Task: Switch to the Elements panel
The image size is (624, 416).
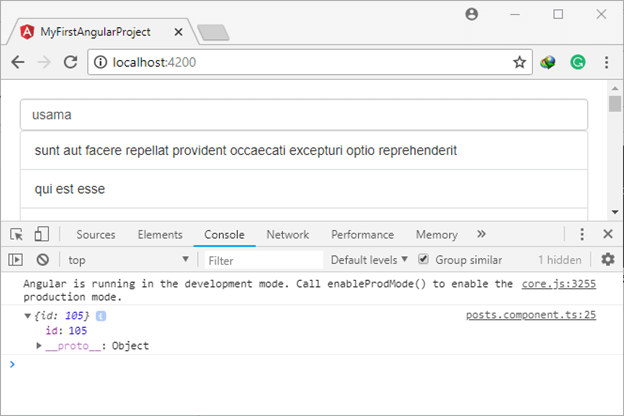Action: tap(160, 234)
